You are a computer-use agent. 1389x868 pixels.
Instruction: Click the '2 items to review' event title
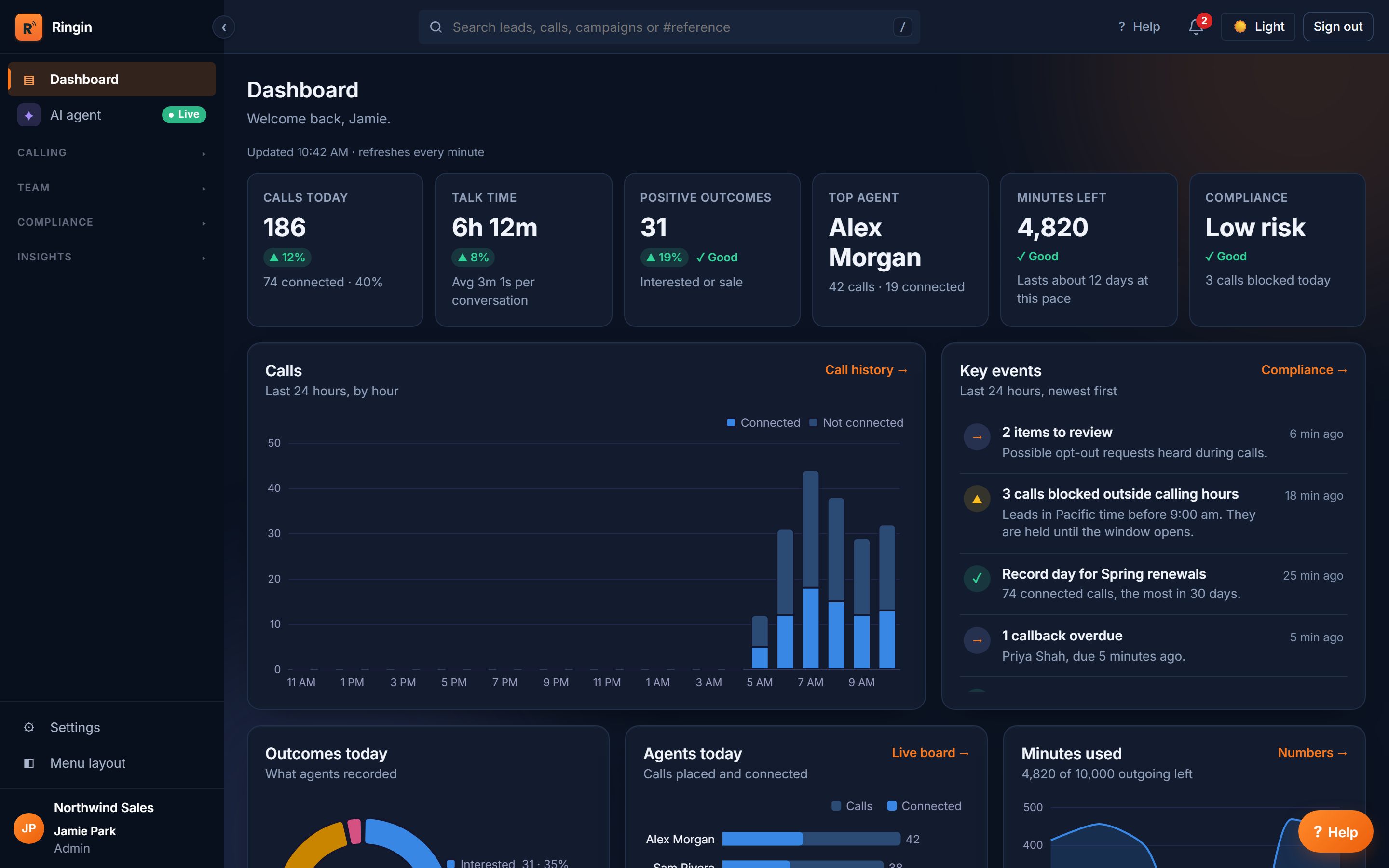click(1057, 432)
